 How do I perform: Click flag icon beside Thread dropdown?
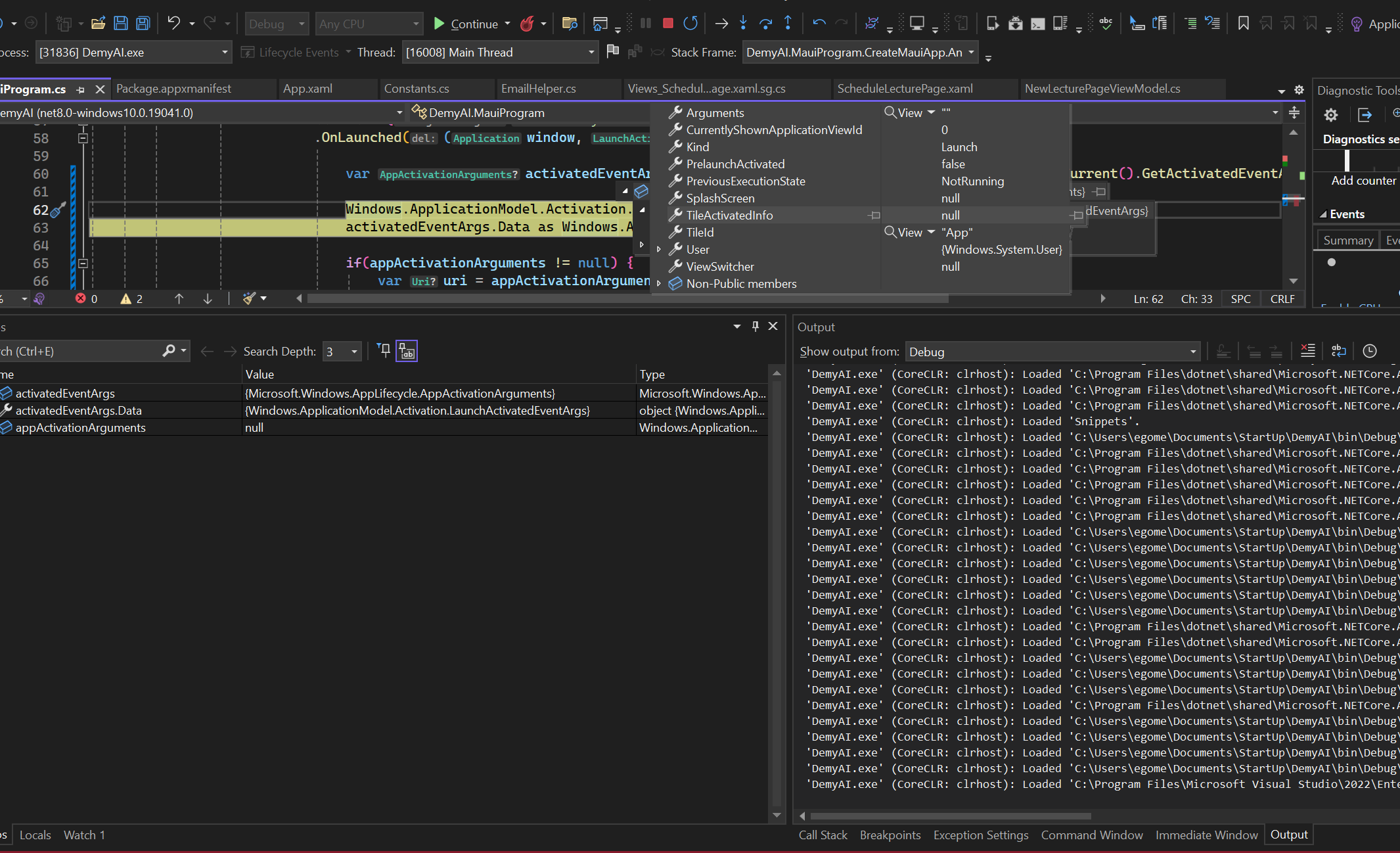click(612, 51)
